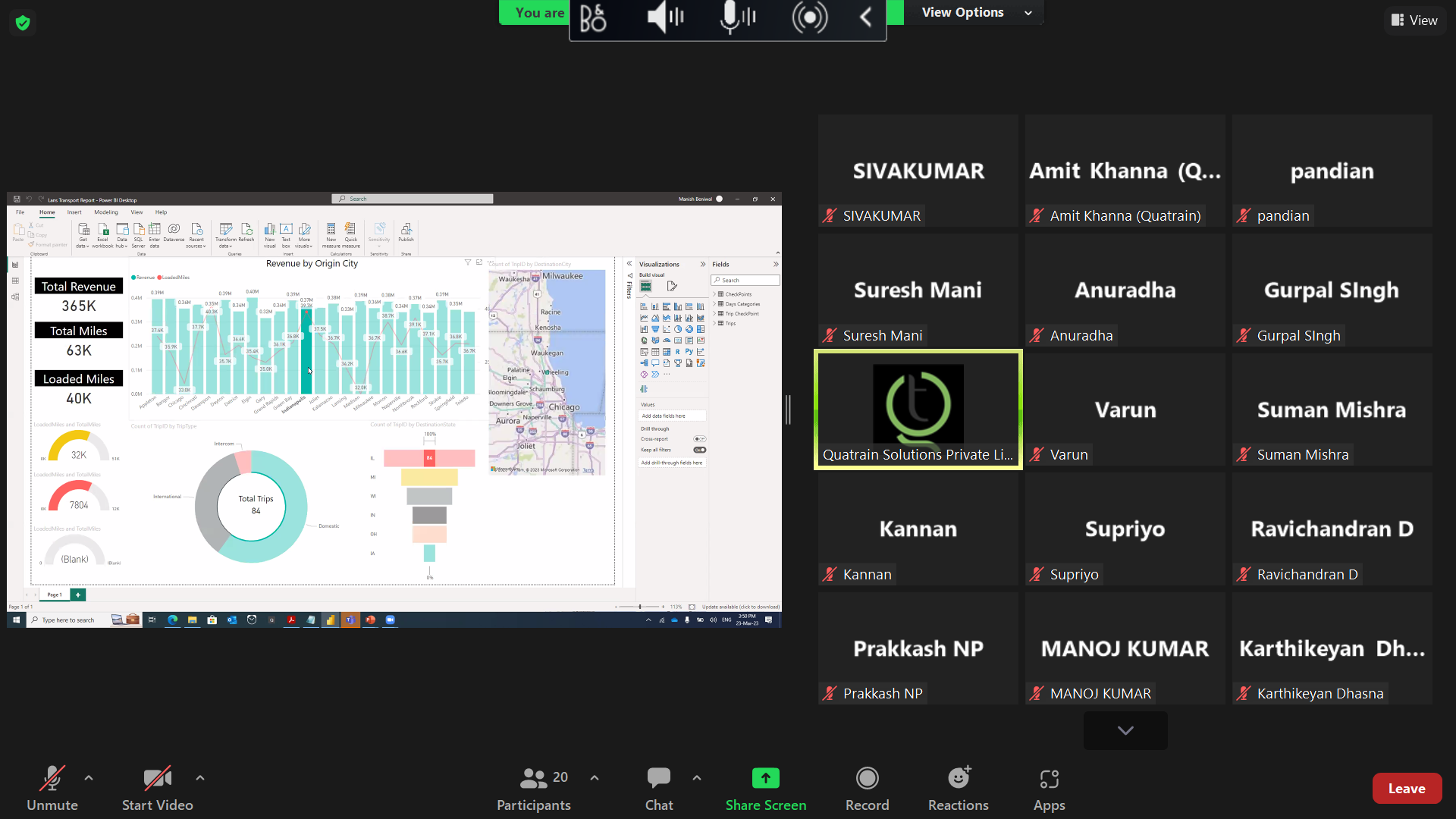Expand the Days Categories table in Fields
The height and width of the screenshot is (819, 1456).
click(x=714, y=303)
